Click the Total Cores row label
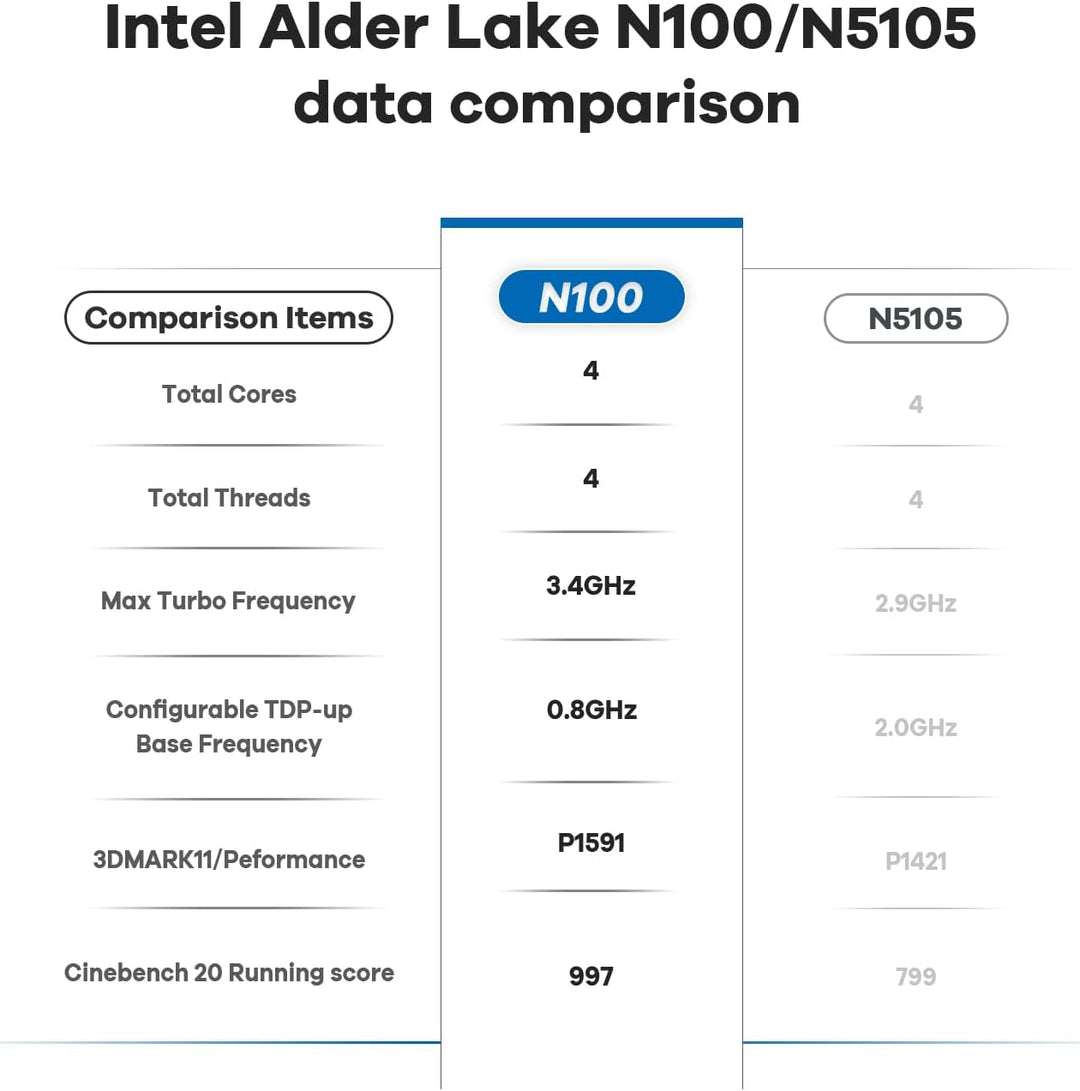The image size is (1080, 1091). click(x=229, y=394)
